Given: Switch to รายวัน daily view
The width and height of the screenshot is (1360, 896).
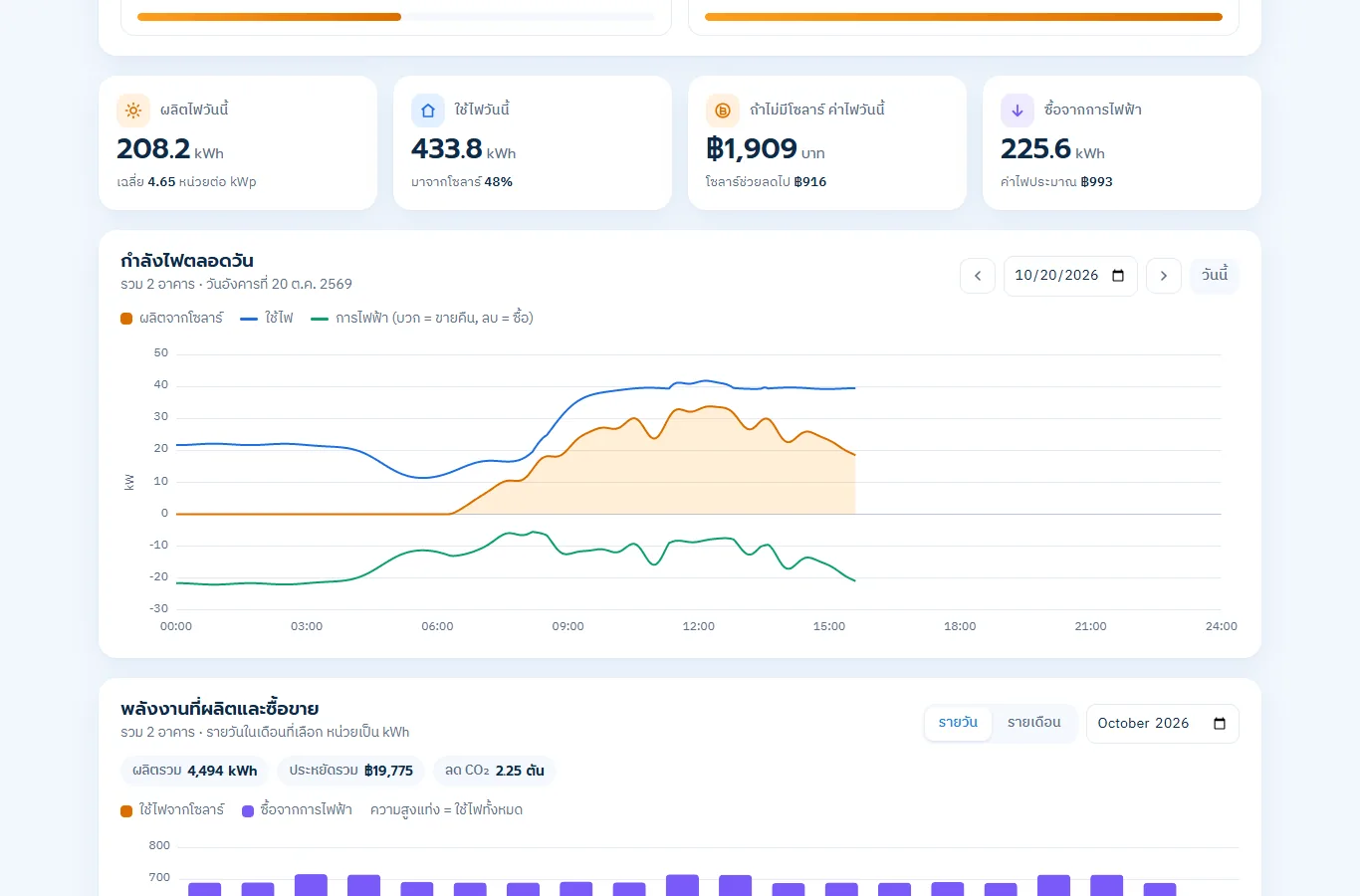Looking at the screenshot, I should 958,723.
